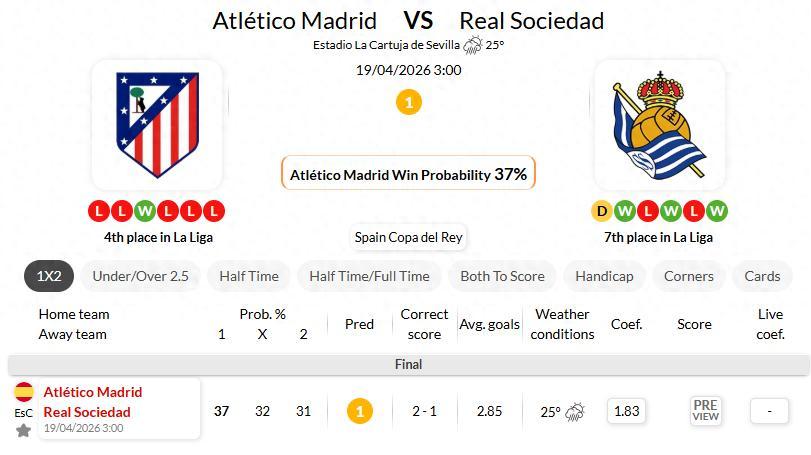Viewport: 811px width, 455px height.
Task: Click the Spain flag icon in match row
Action: [x=23, y=392]
